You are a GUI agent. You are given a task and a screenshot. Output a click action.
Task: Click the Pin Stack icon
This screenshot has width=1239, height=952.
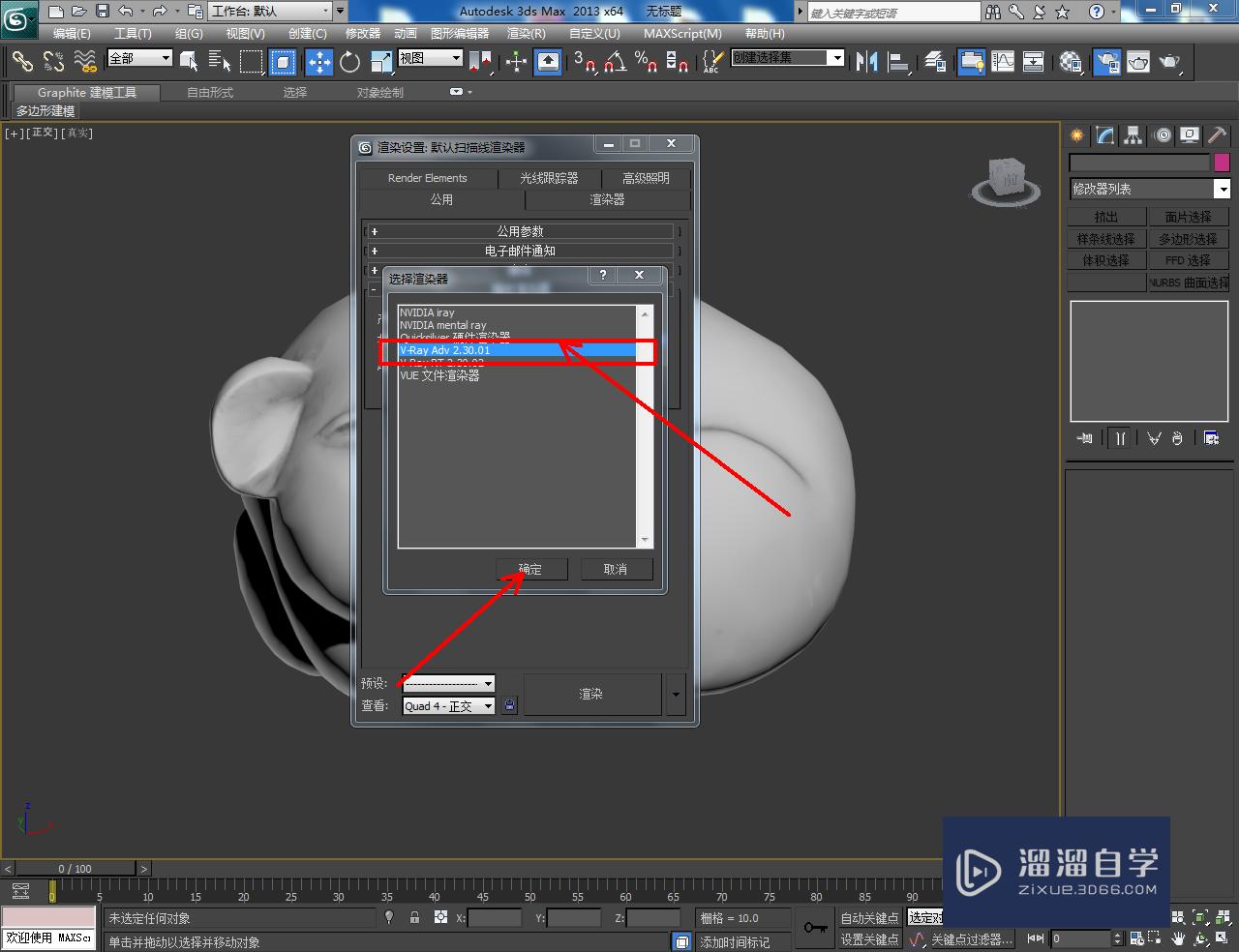coord(1085,438)
